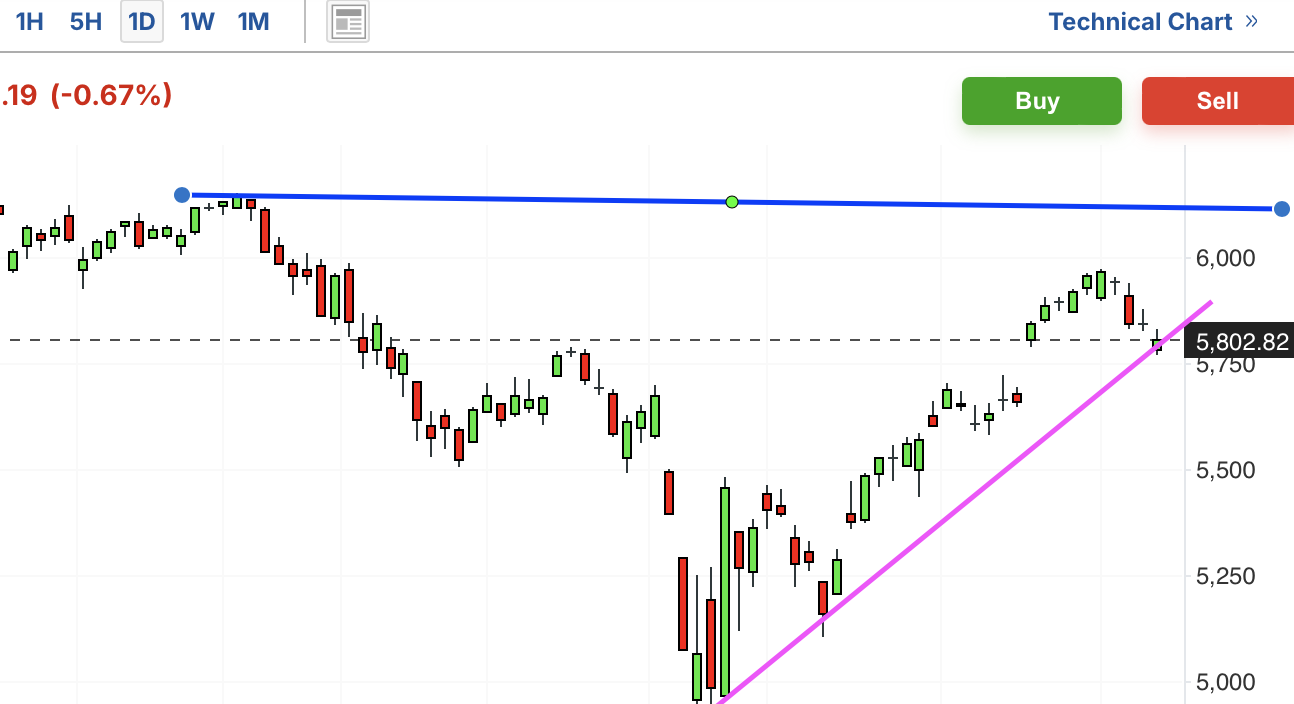Click the -0.67% change percentage text
This screenshot has height=704, width=1294.
[110, 96]
